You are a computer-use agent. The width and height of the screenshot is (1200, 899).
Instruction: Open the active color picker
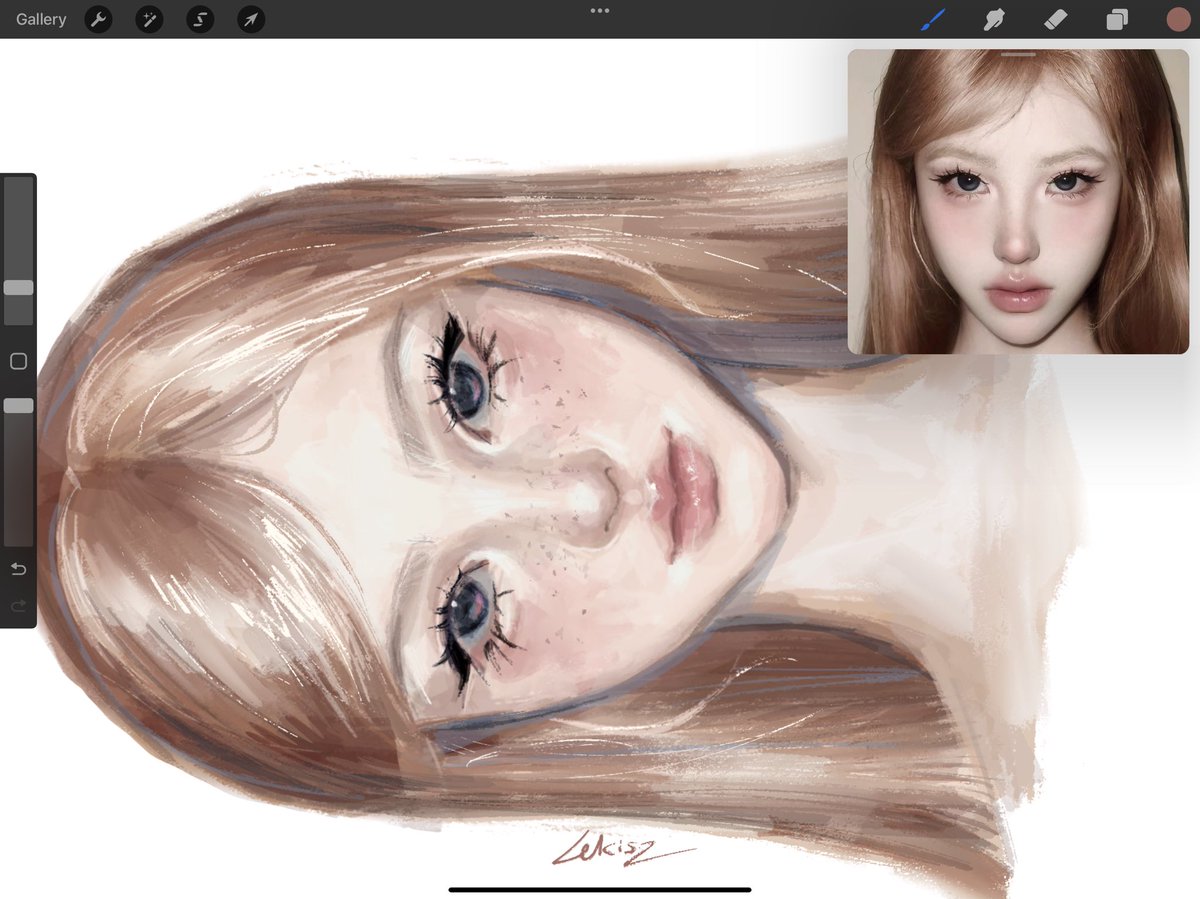(x=1177, y=19)
